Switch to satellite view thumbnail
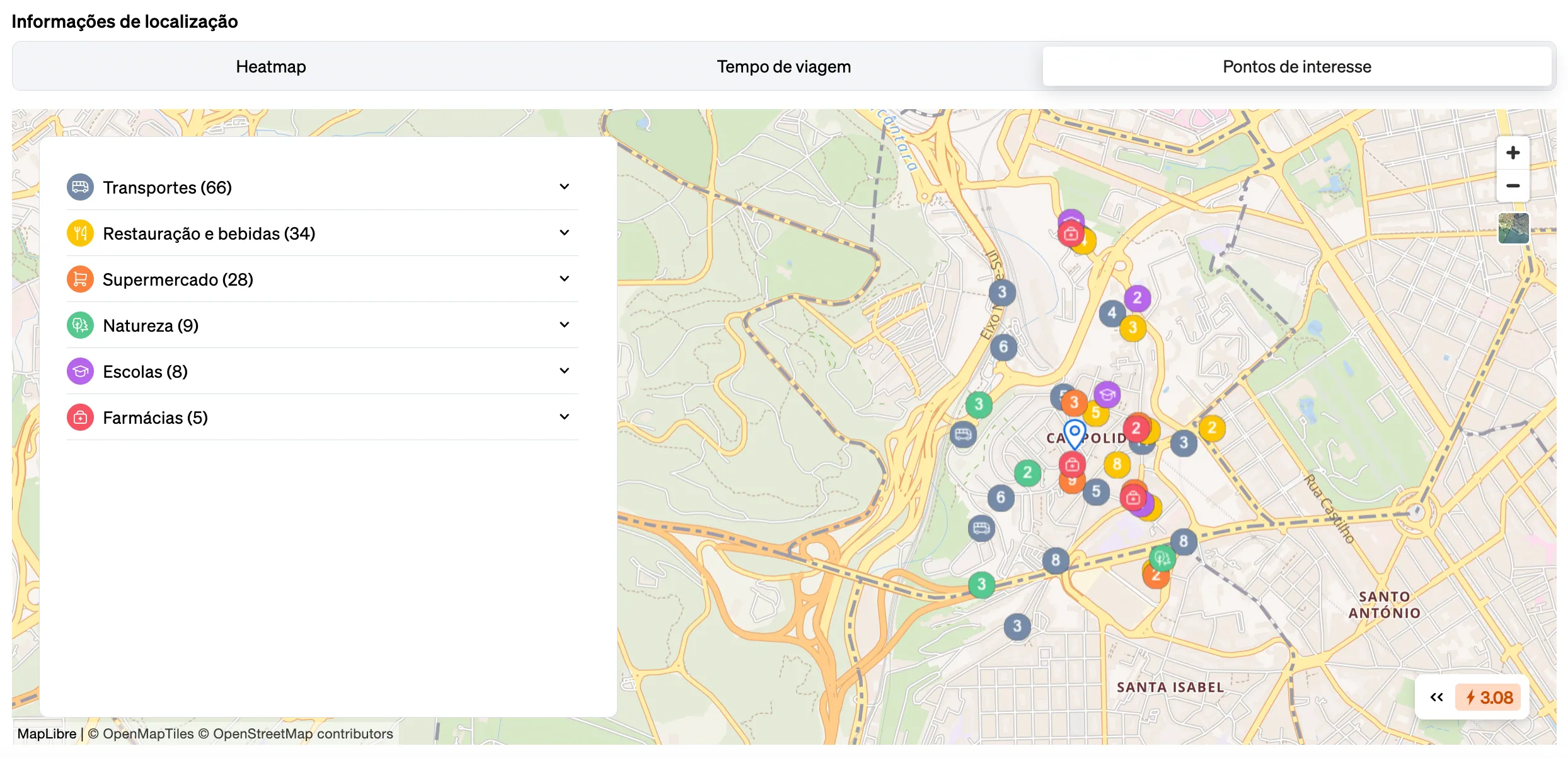1568x758 pixels. pos(1513,228)
